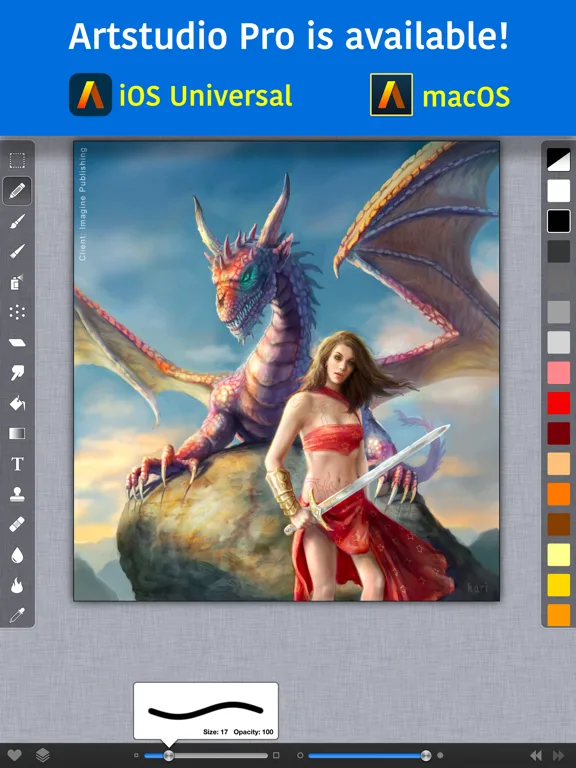Adjust the opacity slider handle
576x768 pixels.
(x=426, y=755)
